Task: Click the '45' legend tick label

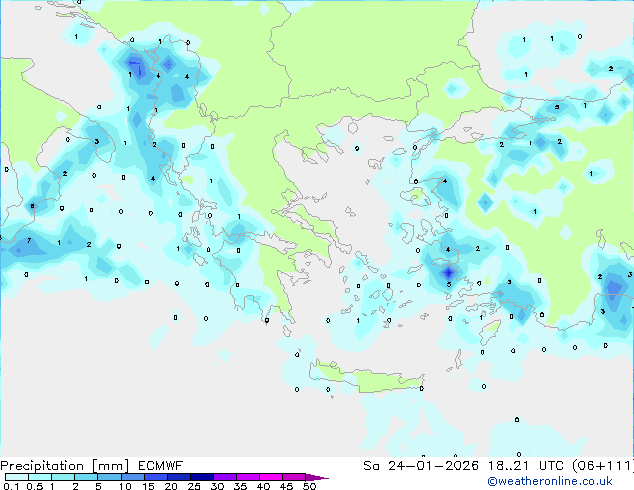Action: (x=287, y=486)
